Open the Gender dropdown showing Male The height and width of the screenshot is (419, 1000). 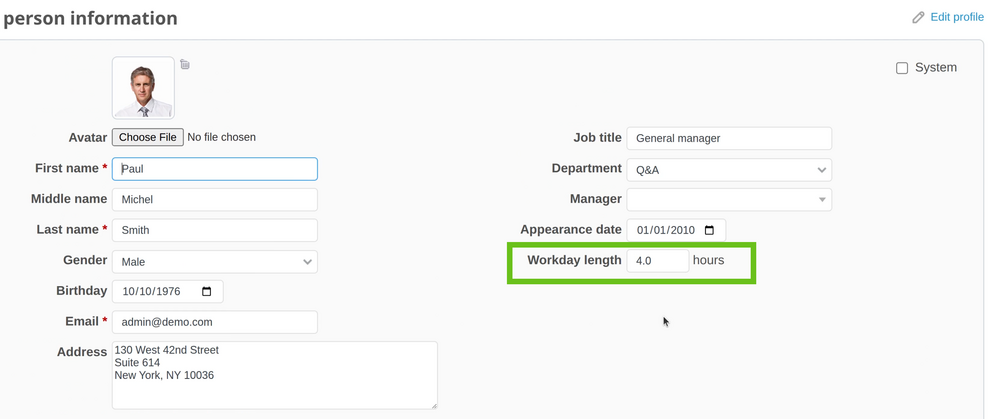[215, 261]
